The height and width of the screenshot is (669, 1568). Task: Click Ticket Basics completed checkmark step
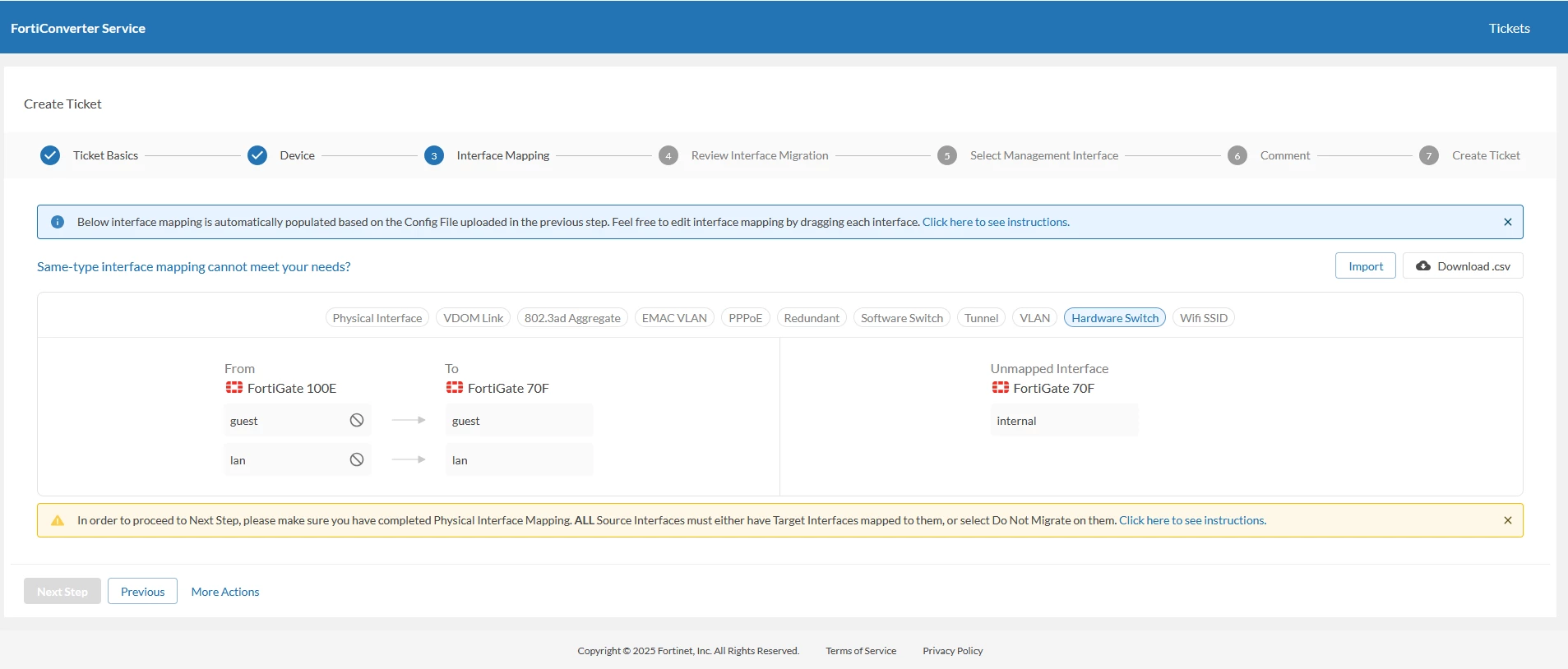point(50,155)
